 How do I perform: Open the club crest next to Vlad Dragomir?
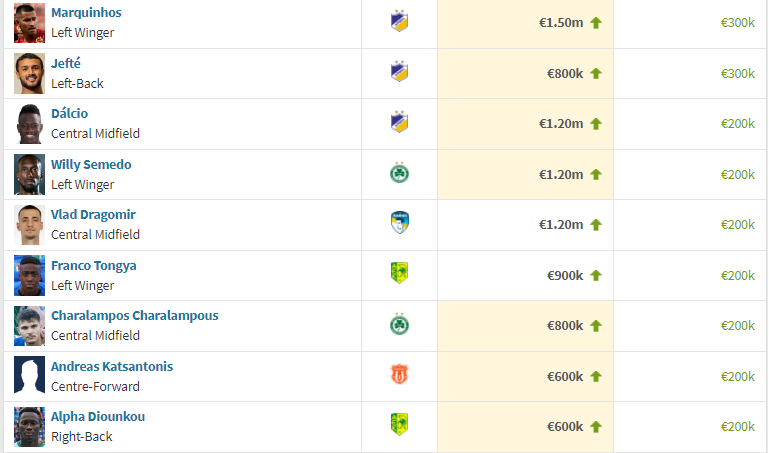click(x=399, y=224)
